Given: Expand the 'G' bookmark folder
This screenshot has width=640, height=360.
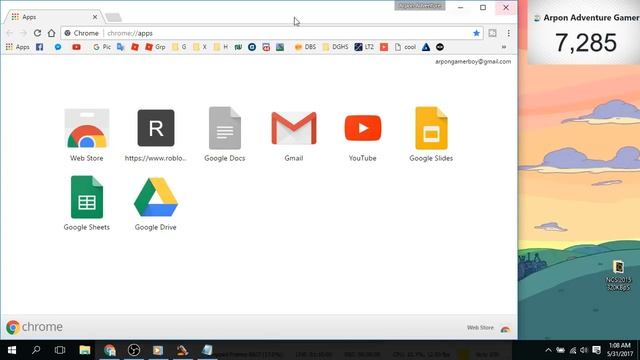Looking at the screenshot, I should click(x=179, y=47).
